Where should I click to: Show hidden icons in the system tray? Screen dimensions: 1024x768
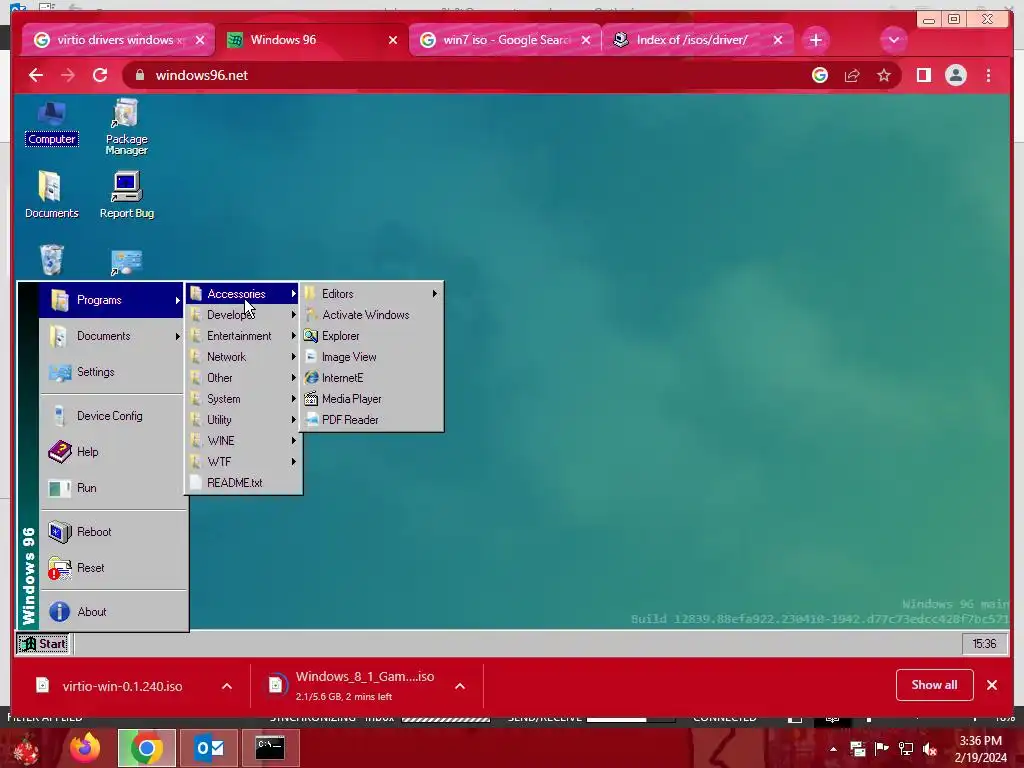point(833,749)
